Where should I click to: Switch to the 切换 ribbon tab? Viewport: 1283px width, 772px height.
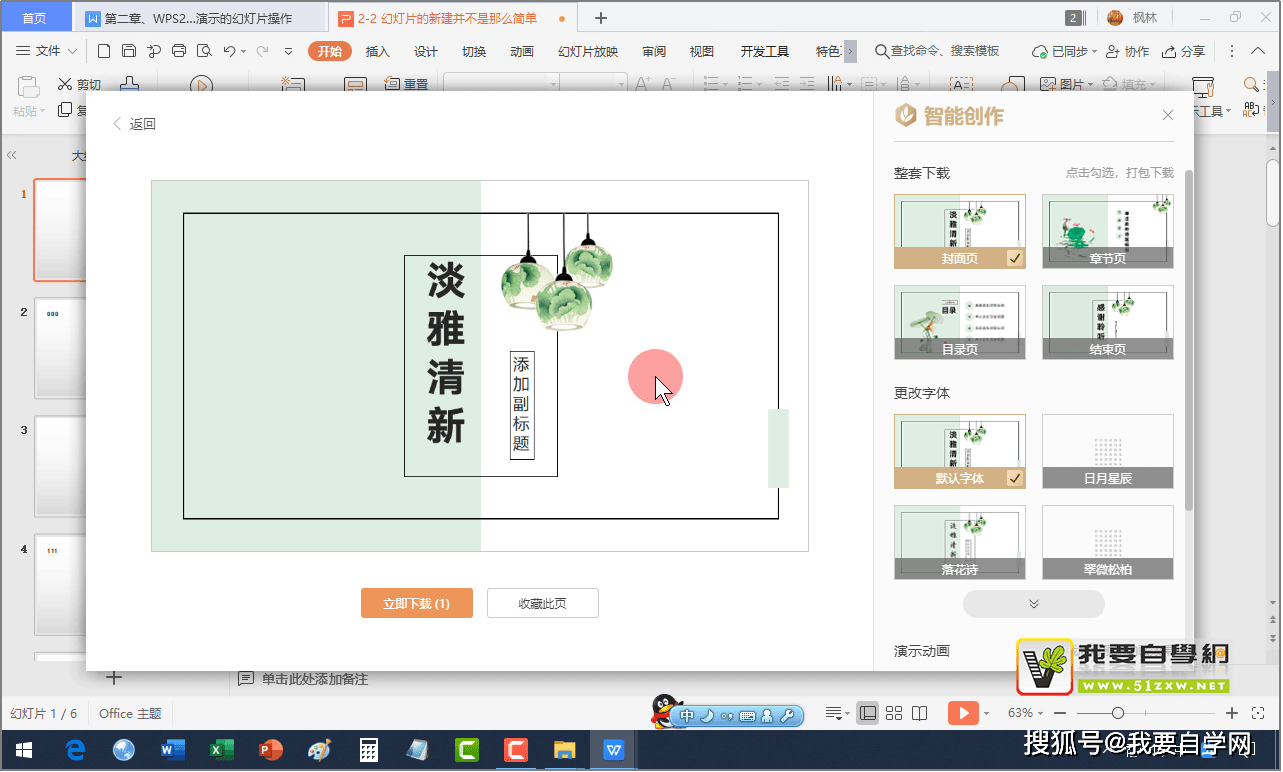(x=474, y=51)
